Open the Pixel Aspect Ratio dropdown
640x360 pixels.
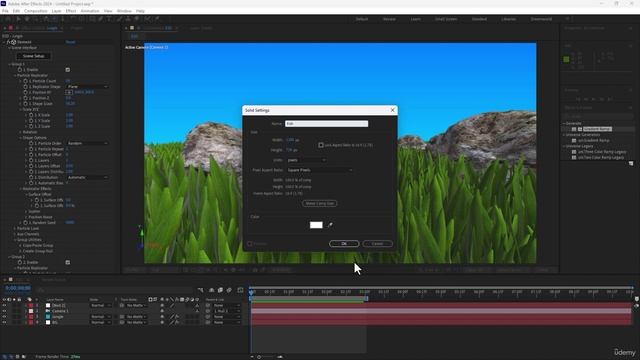(x=320, y=170)
